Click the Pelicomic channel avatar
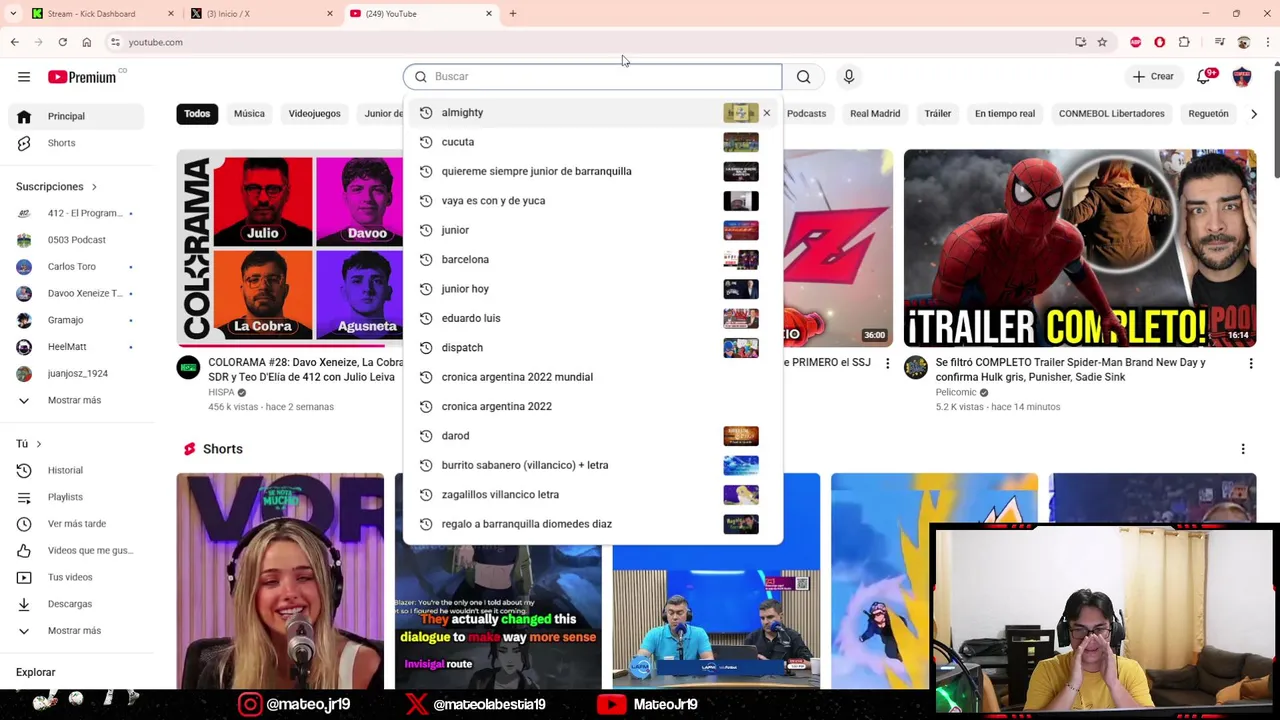The height and width of the screenshot is (720, 1280). (x=916, y=368)
